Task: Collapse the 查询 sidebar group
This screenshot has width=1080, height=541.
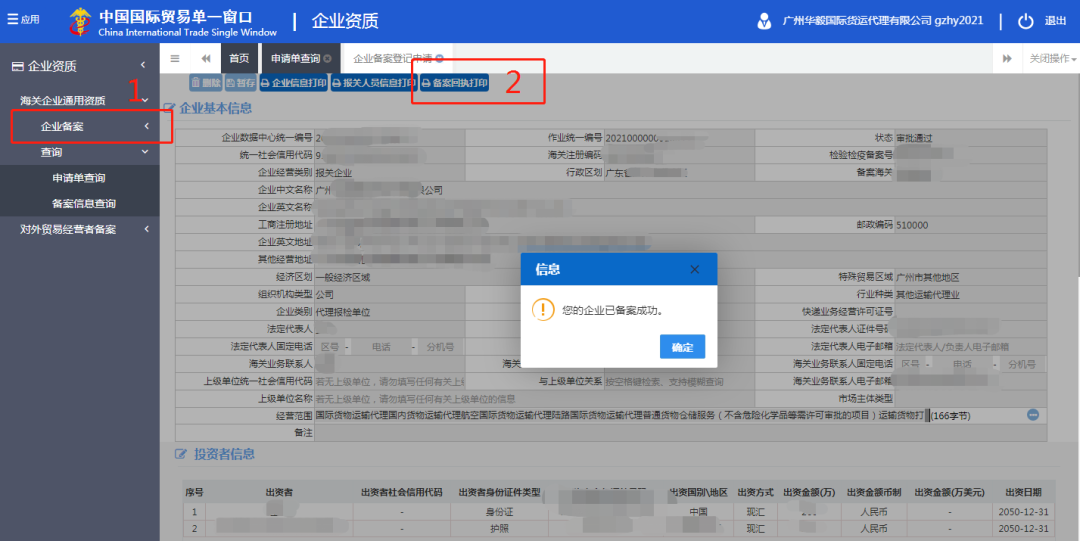Action: coord(79,152)
